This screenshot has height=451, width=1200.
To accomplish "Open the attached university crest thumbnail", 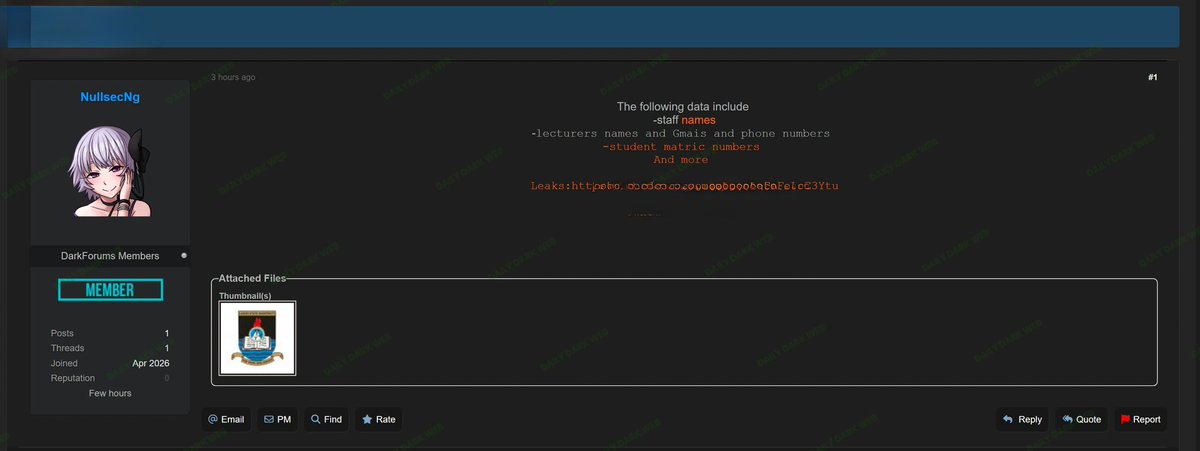I will click(x=257, y=338).
